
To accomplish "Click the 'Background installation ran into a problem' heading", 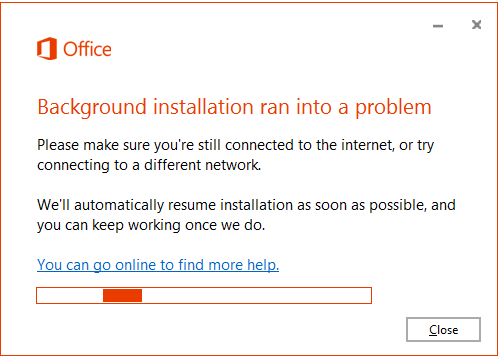I will [234, 107].
